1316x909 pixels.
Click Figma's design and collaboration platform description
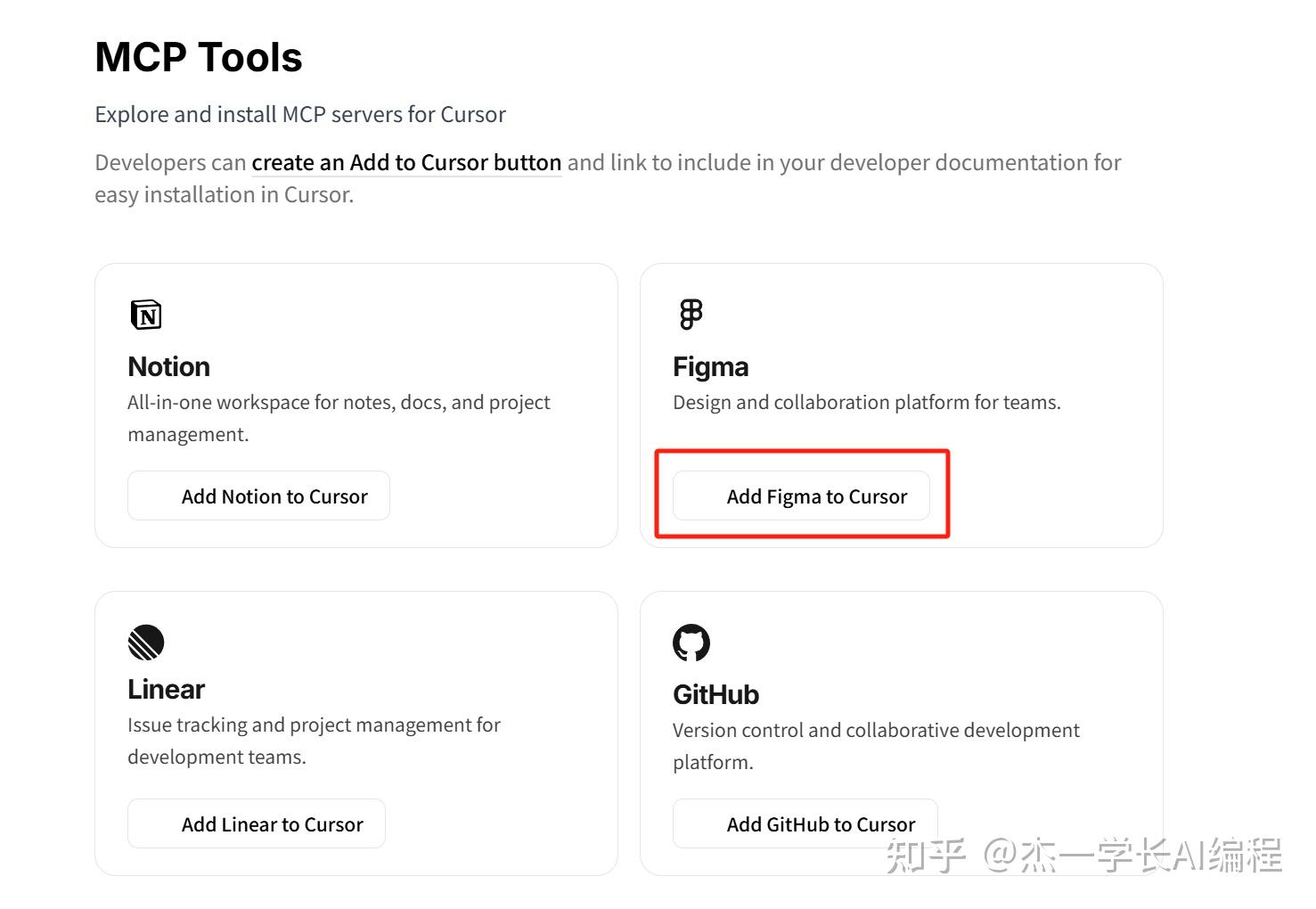[866, 403]
